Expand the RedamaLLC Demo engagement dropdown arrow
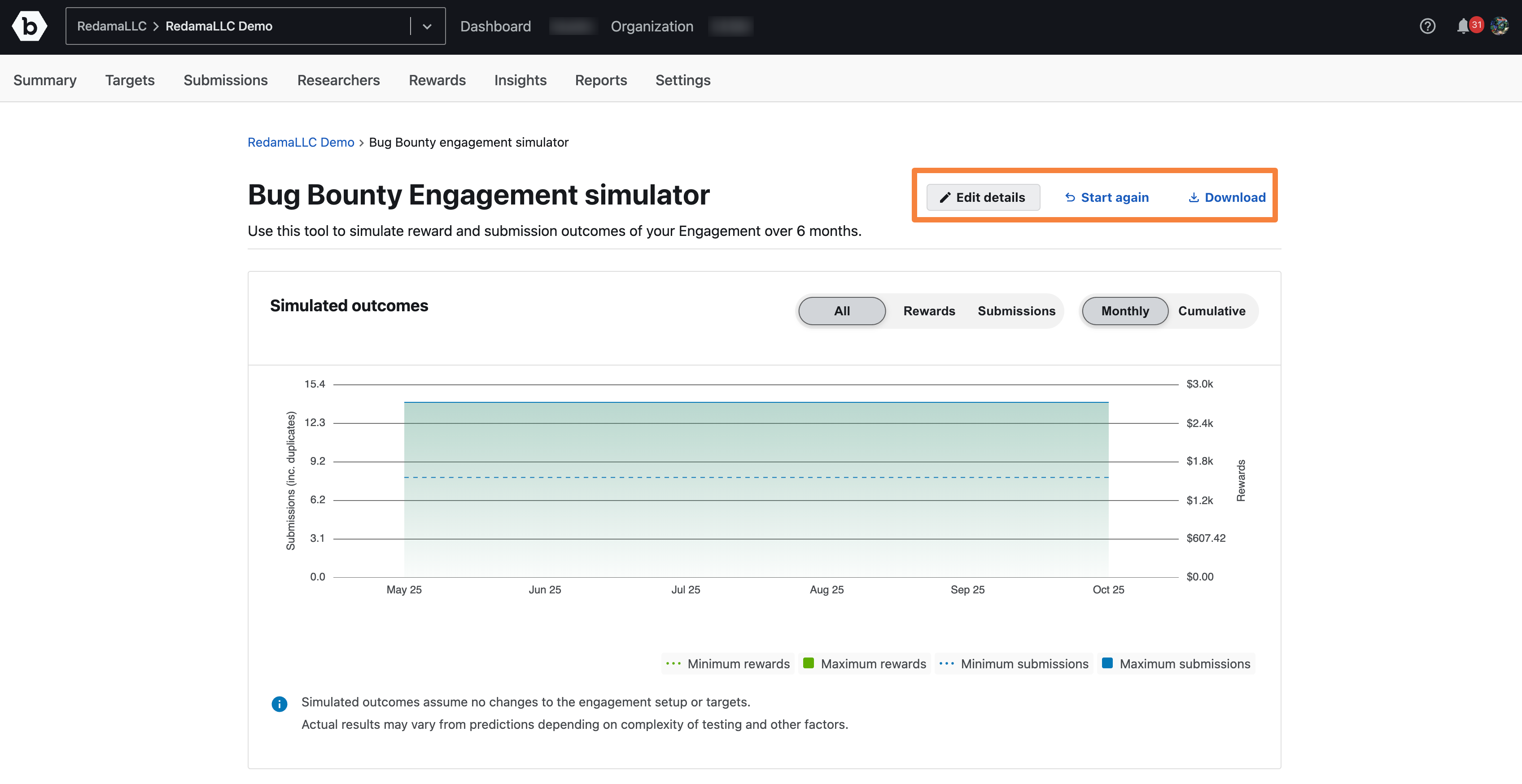1522x784 pixels. click(427, 26)
